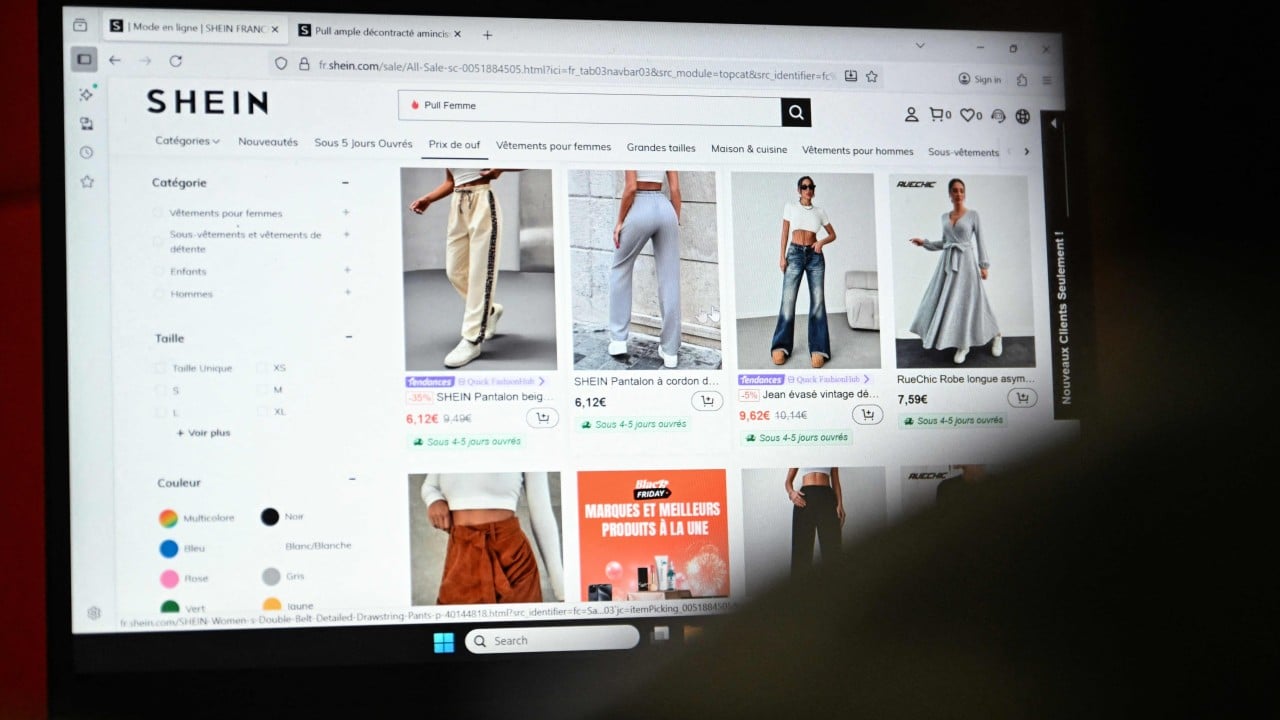The width and height of the screenshot is (1280, 720).
Task: Check the Taille Unique size checkbox
Action: tap(160, 368)
